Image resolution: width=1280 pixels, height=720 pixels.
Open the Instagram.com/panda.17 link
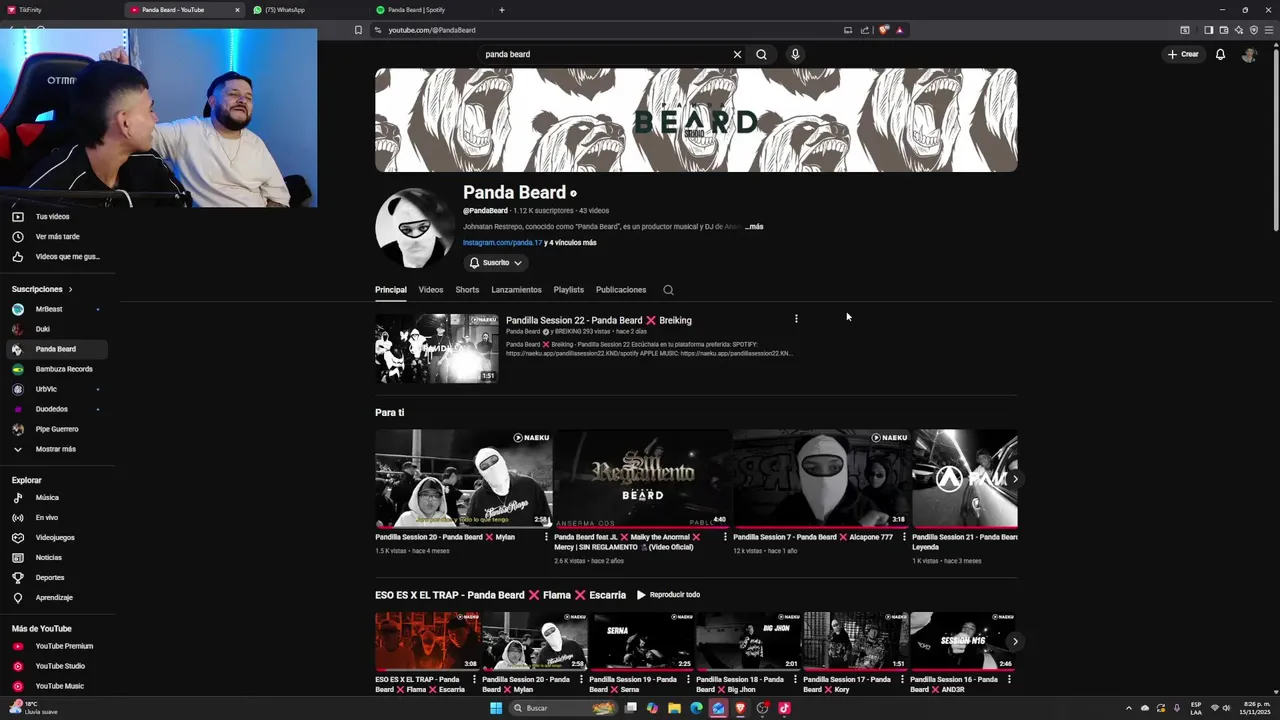coord(502,243)
